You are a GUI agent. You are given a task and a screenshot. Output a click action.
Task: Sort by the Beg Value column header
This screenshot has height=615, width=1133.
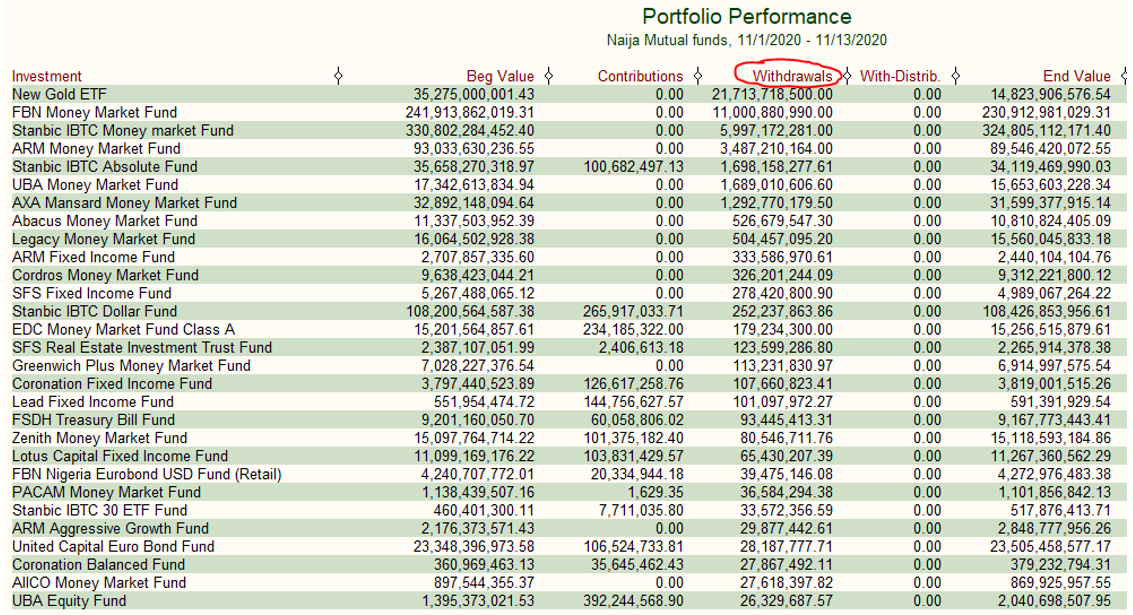tap(500, 76)
